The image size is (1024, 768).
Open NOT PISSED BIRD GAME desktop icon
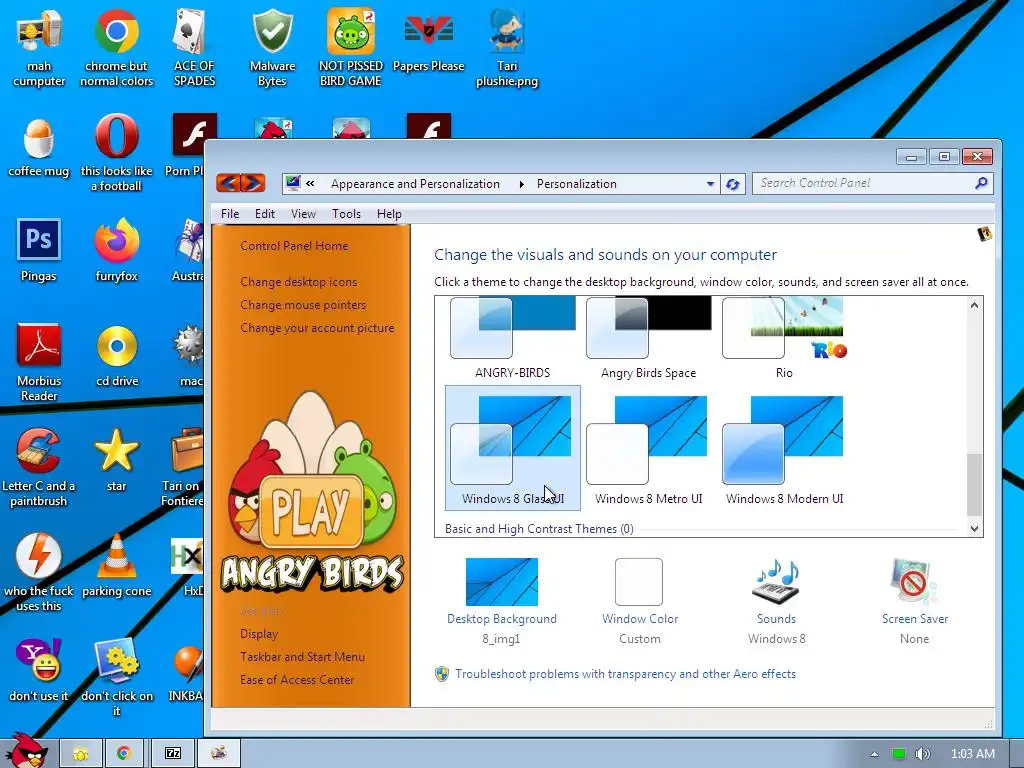[351, 48]
